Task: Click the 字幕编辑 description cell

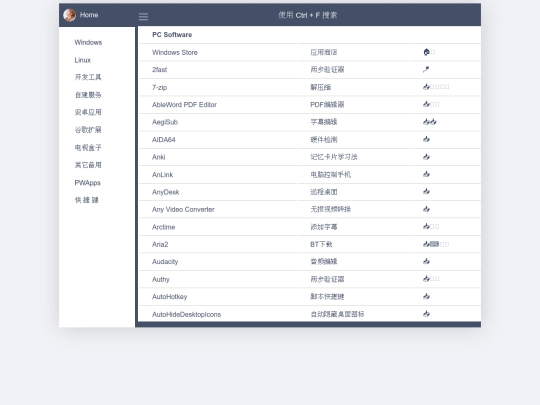Action: [324, 122]
